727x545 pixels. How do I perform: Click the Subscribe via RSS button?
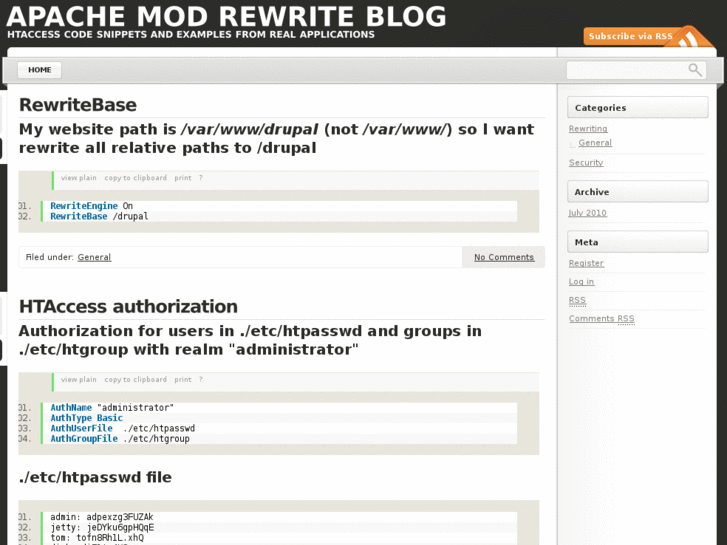click(631, 36)
